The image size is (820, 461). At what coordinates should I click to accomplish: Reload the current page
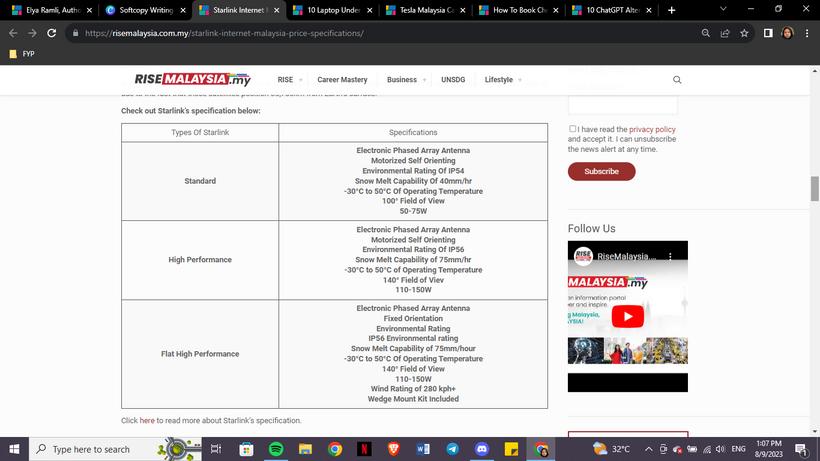pyautogui.click(x=51, y=33)
